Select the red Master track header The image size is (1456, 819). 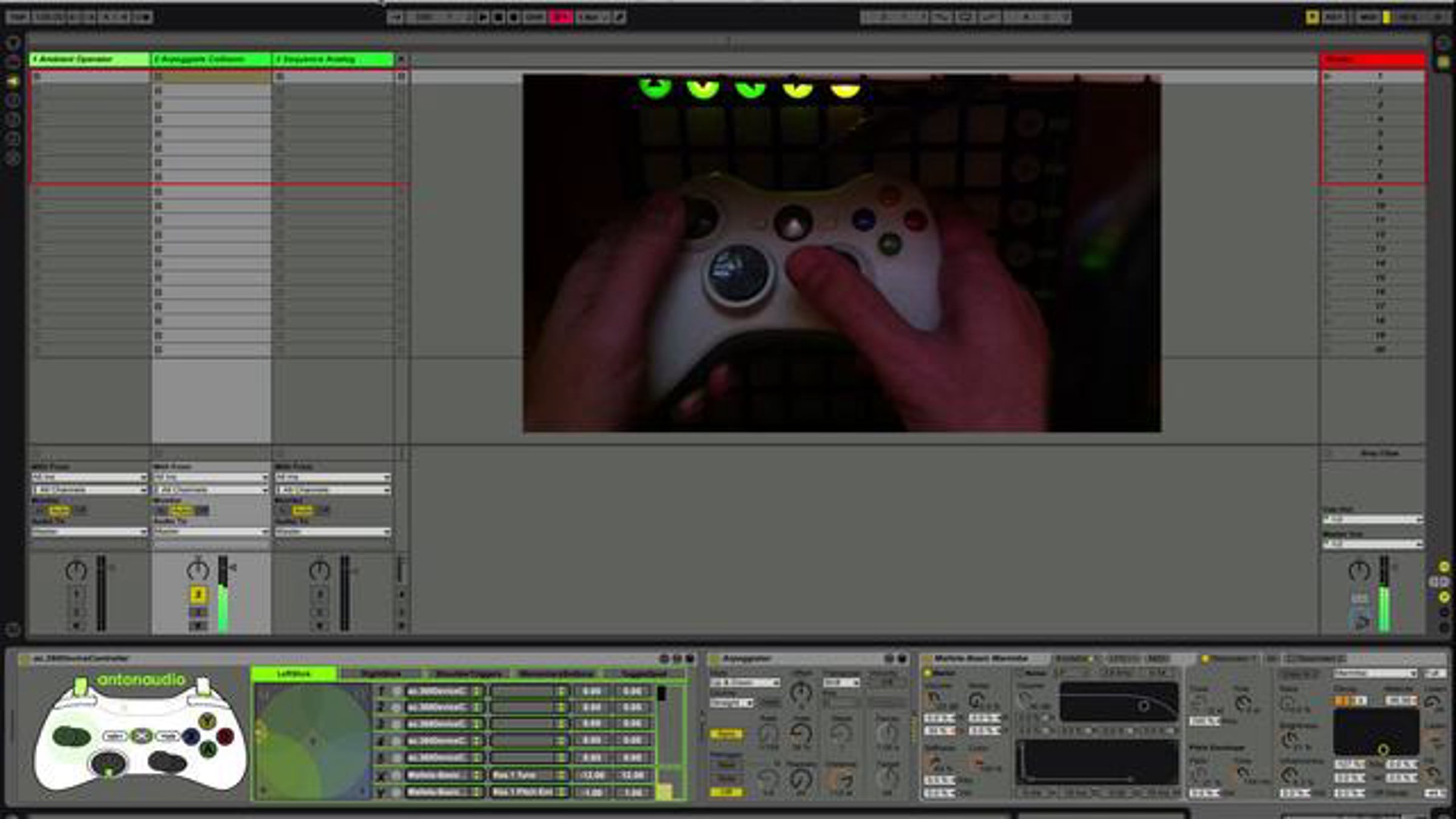click(x=1373, y=59)
